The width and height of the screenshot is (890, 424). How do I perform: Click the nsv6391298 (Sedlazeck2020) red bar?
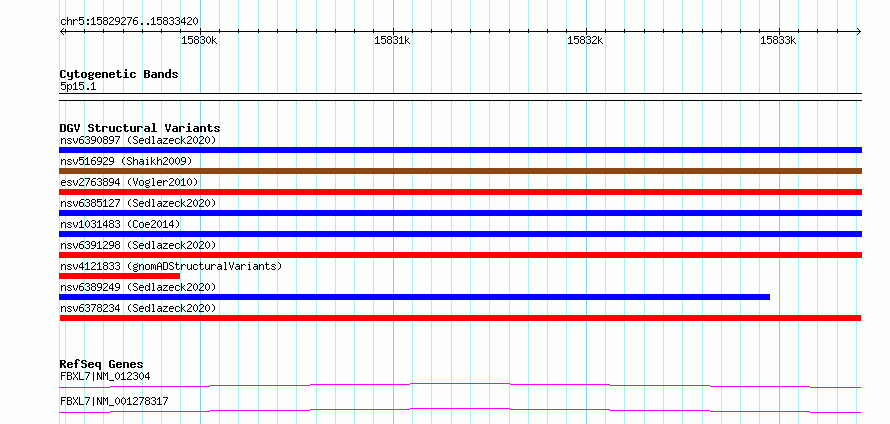click(460, 255)
